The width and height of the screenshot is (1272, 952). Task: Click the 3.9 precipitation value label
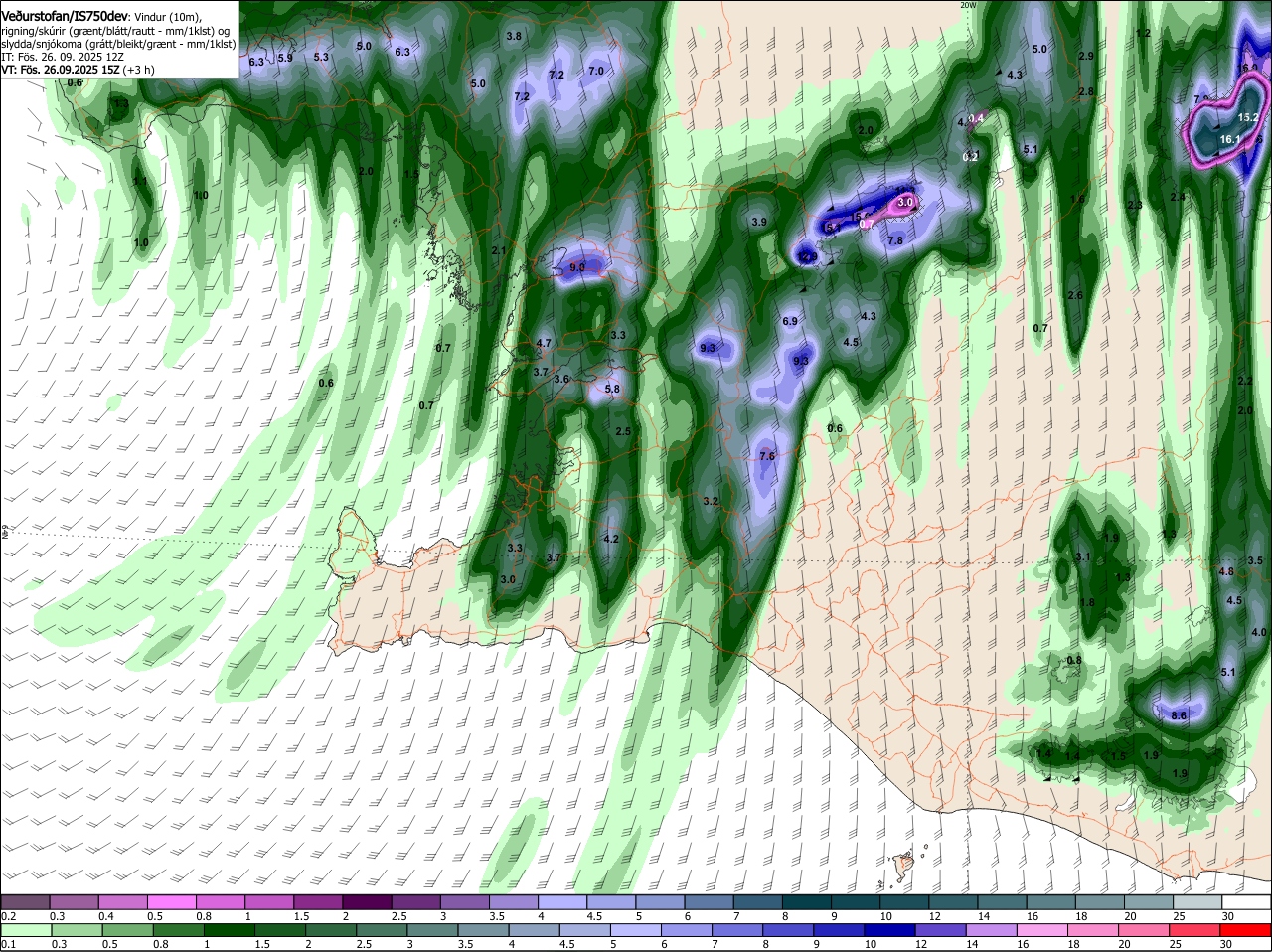tap(759, 222)
